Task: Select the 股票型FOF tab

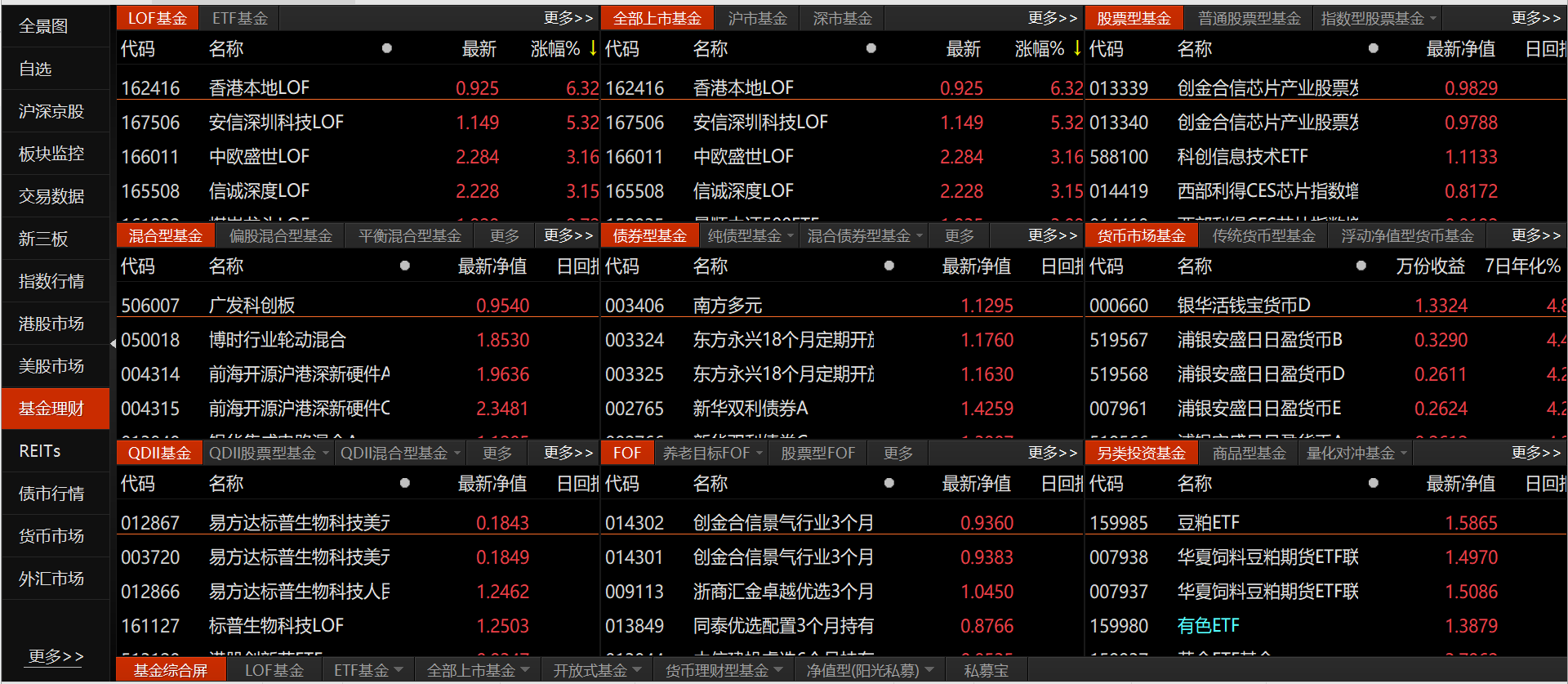Action: tap(817, 454)
